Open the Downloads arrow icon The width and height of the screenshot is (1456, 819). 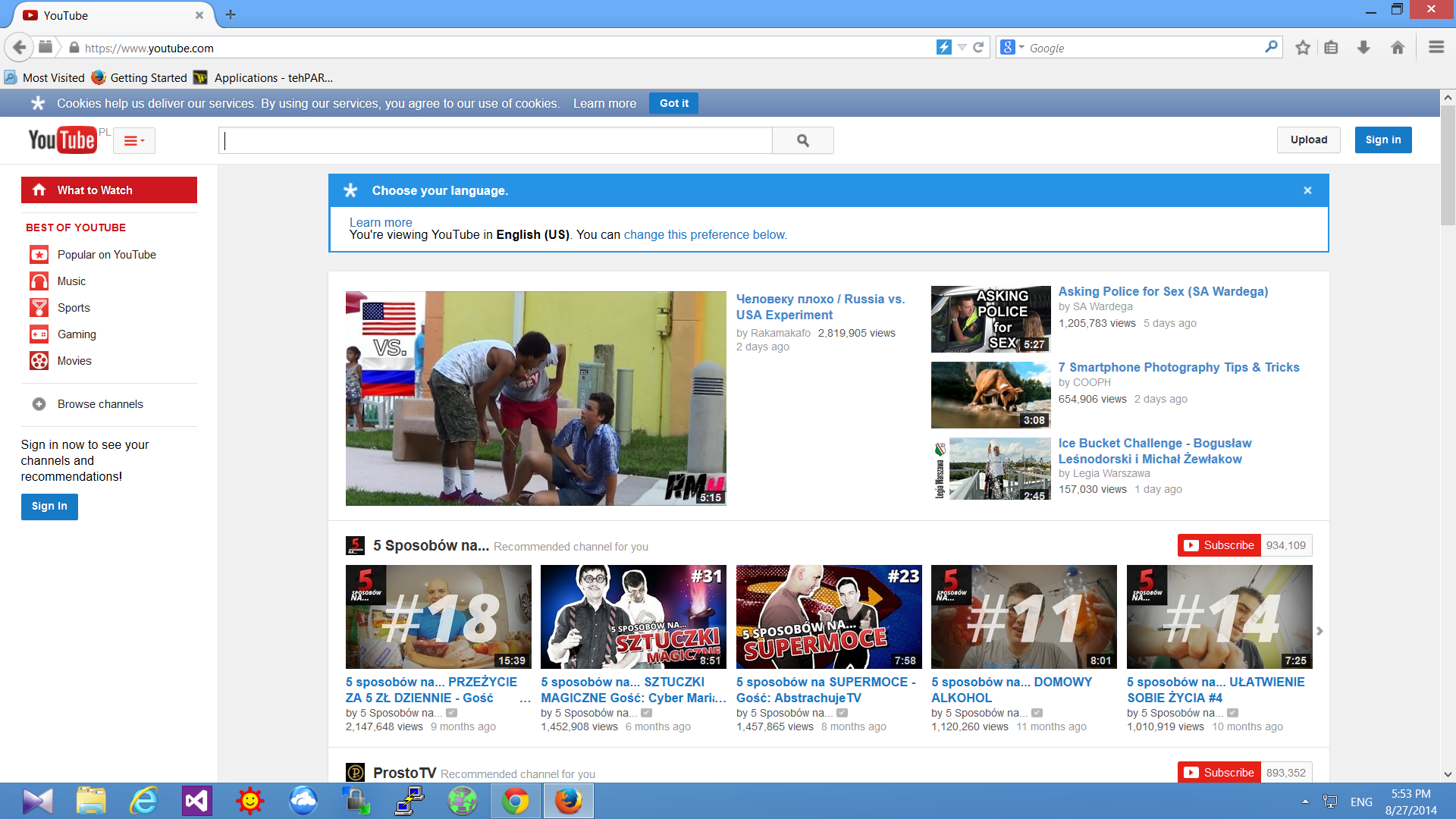[1363, 48]
